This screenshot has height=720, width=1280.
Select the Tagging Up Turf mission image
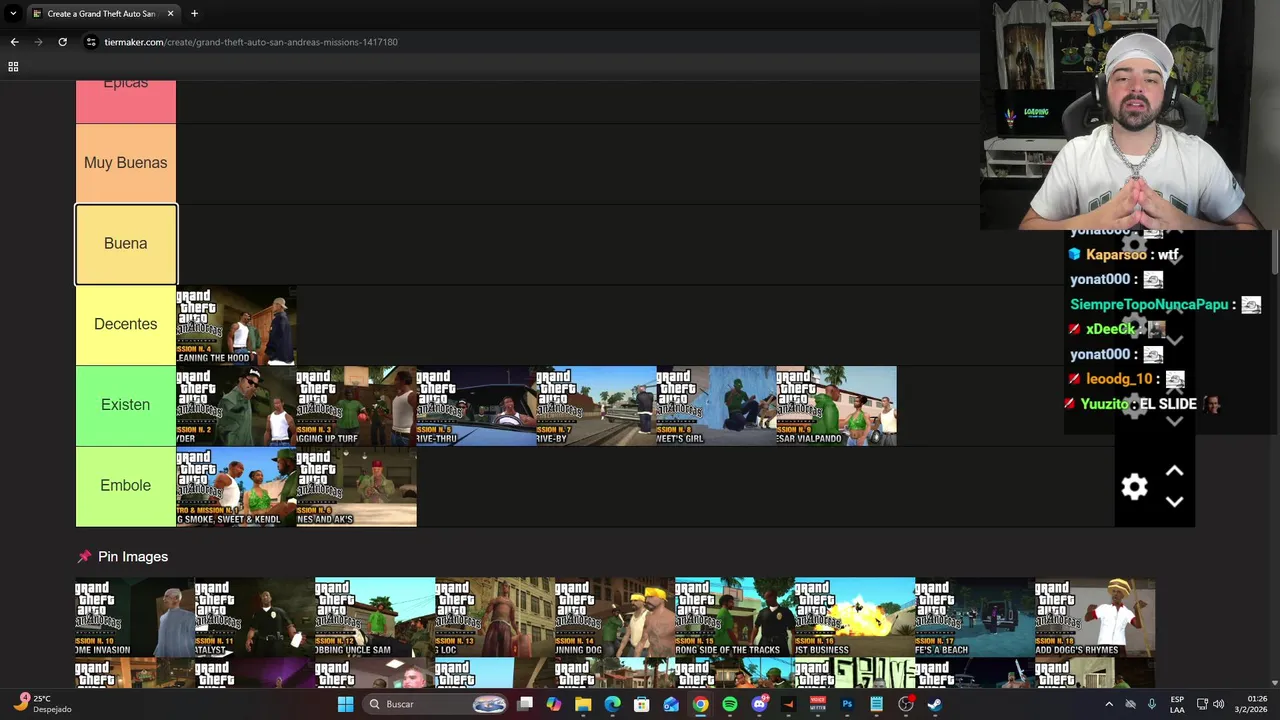[356, 406]
